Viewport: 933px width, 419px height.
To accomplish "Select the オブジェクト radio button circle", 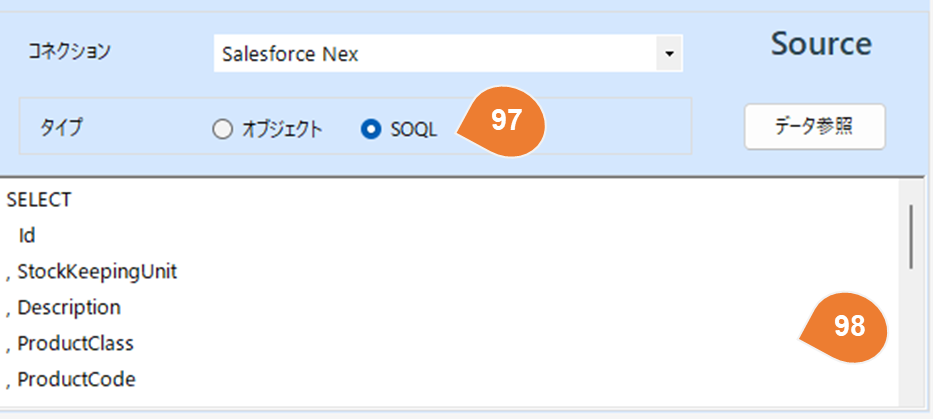I will 222,129.
